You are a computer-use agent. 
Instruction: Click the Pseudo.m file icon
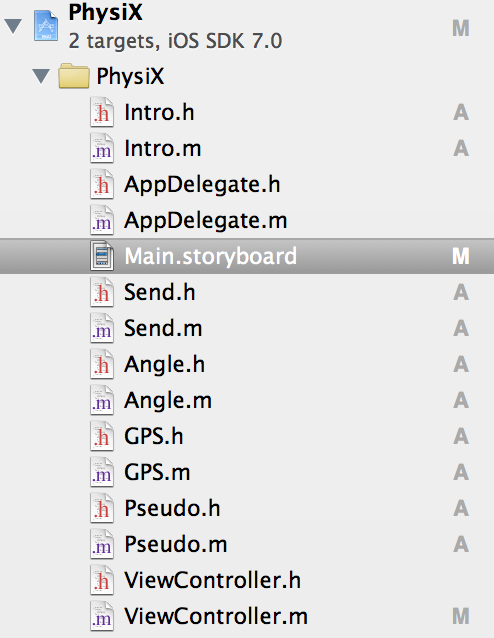(102, 544)
